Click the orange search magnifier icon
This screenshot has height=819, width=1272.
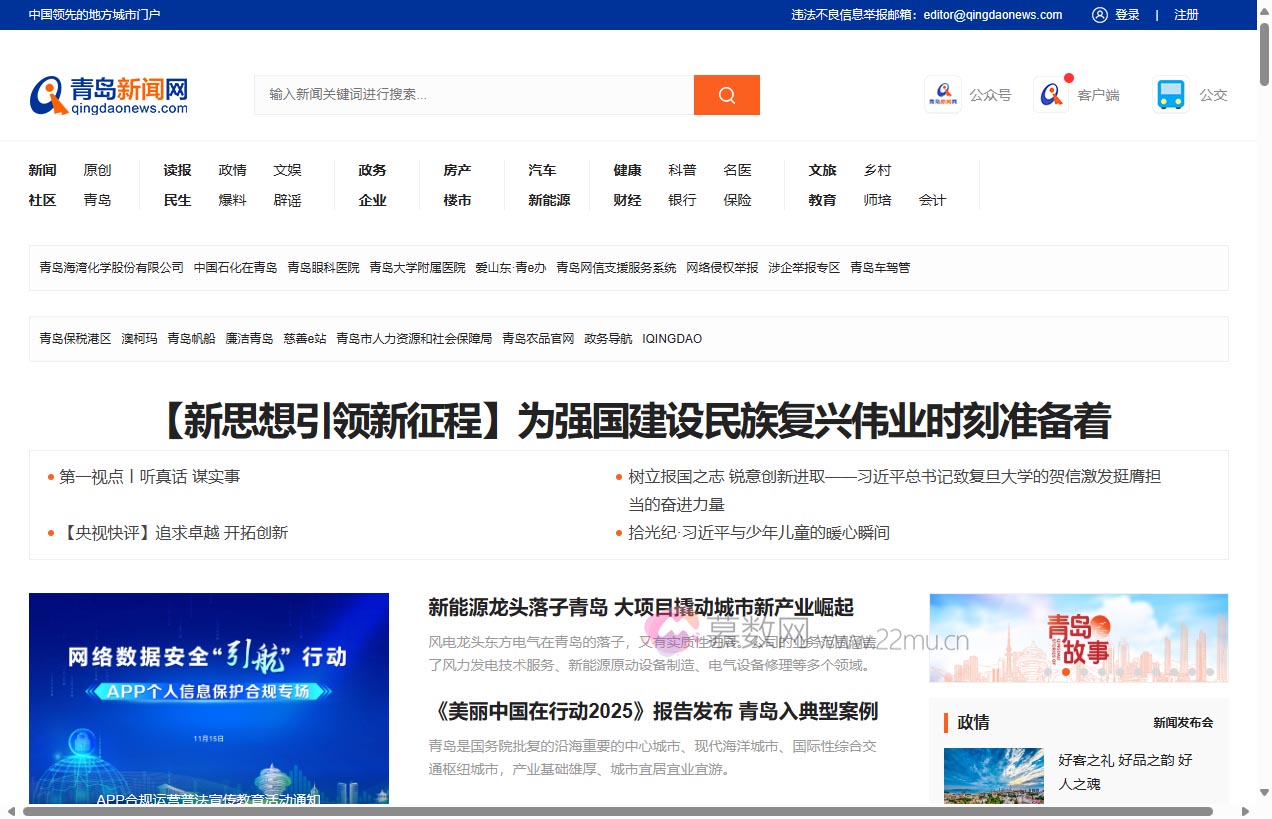(726, 95)
